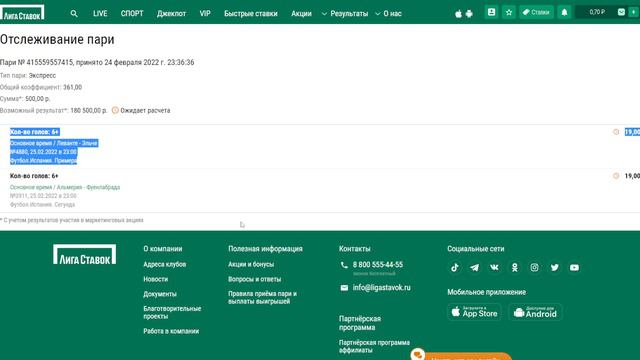Open the Быстрые ставки menu item
Image resolution: width=640 pixels, height=360 pixels.
pos(251,13)
